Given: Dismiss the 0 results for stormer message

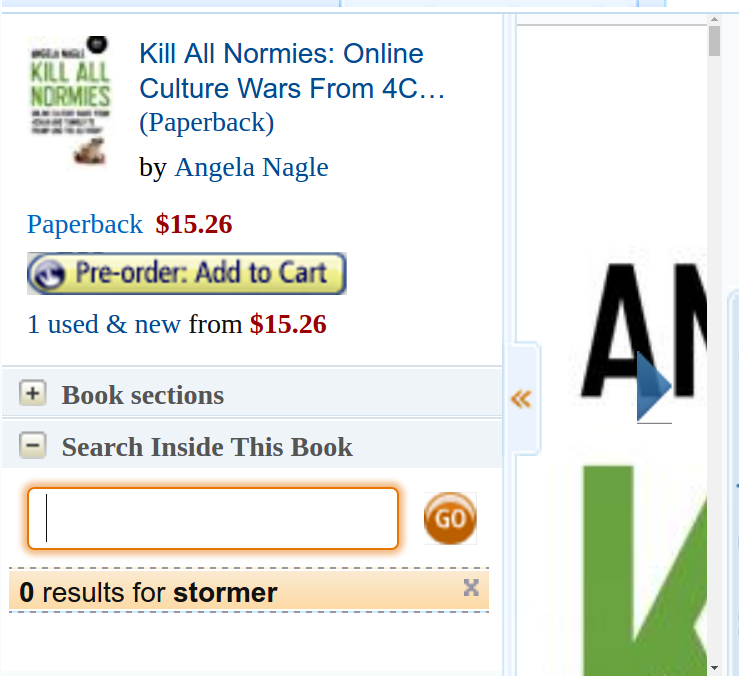Looking at the screenshot, I should tap(471, 588).
